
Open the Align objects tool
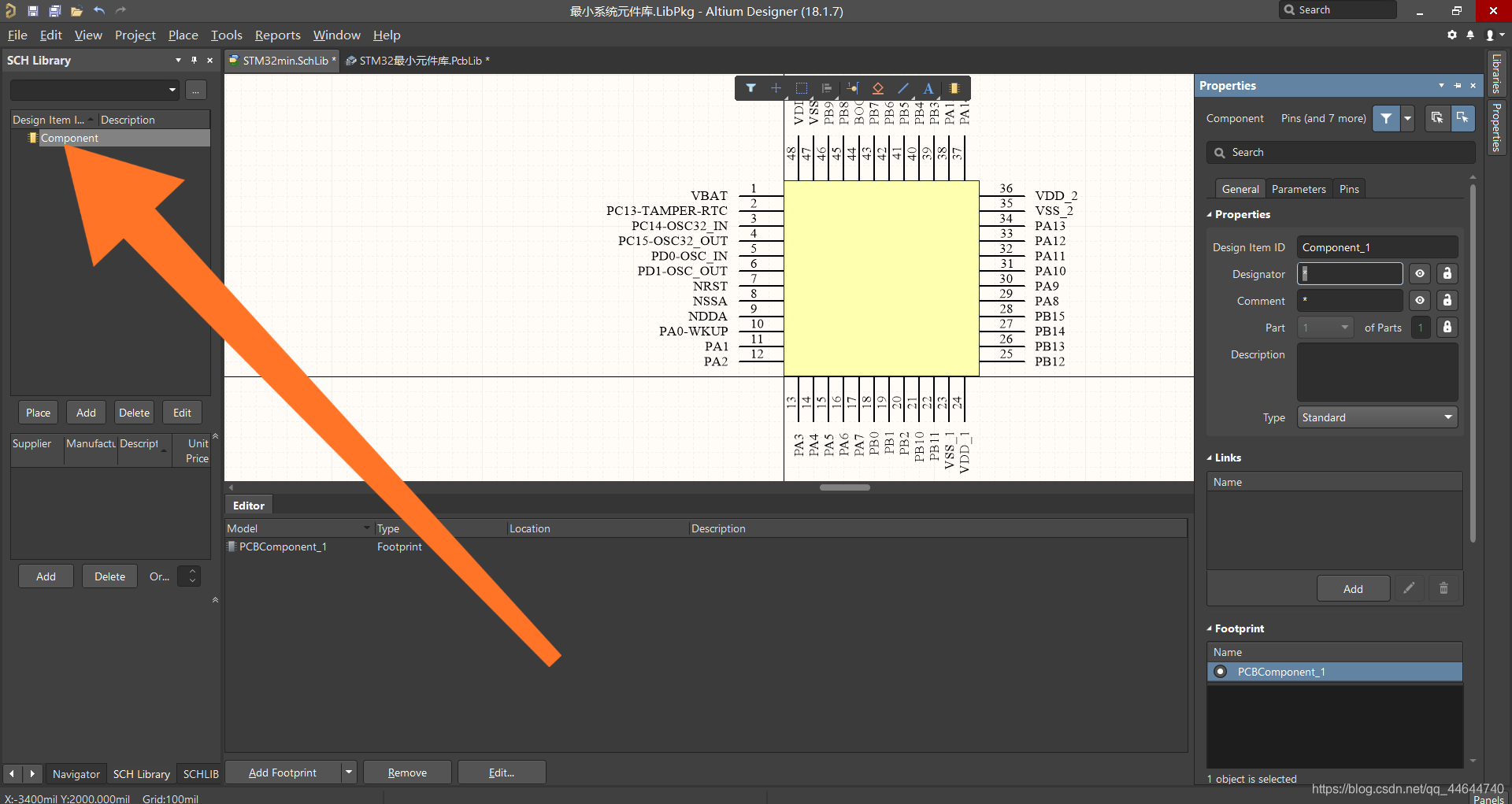(x=827, y=88)
